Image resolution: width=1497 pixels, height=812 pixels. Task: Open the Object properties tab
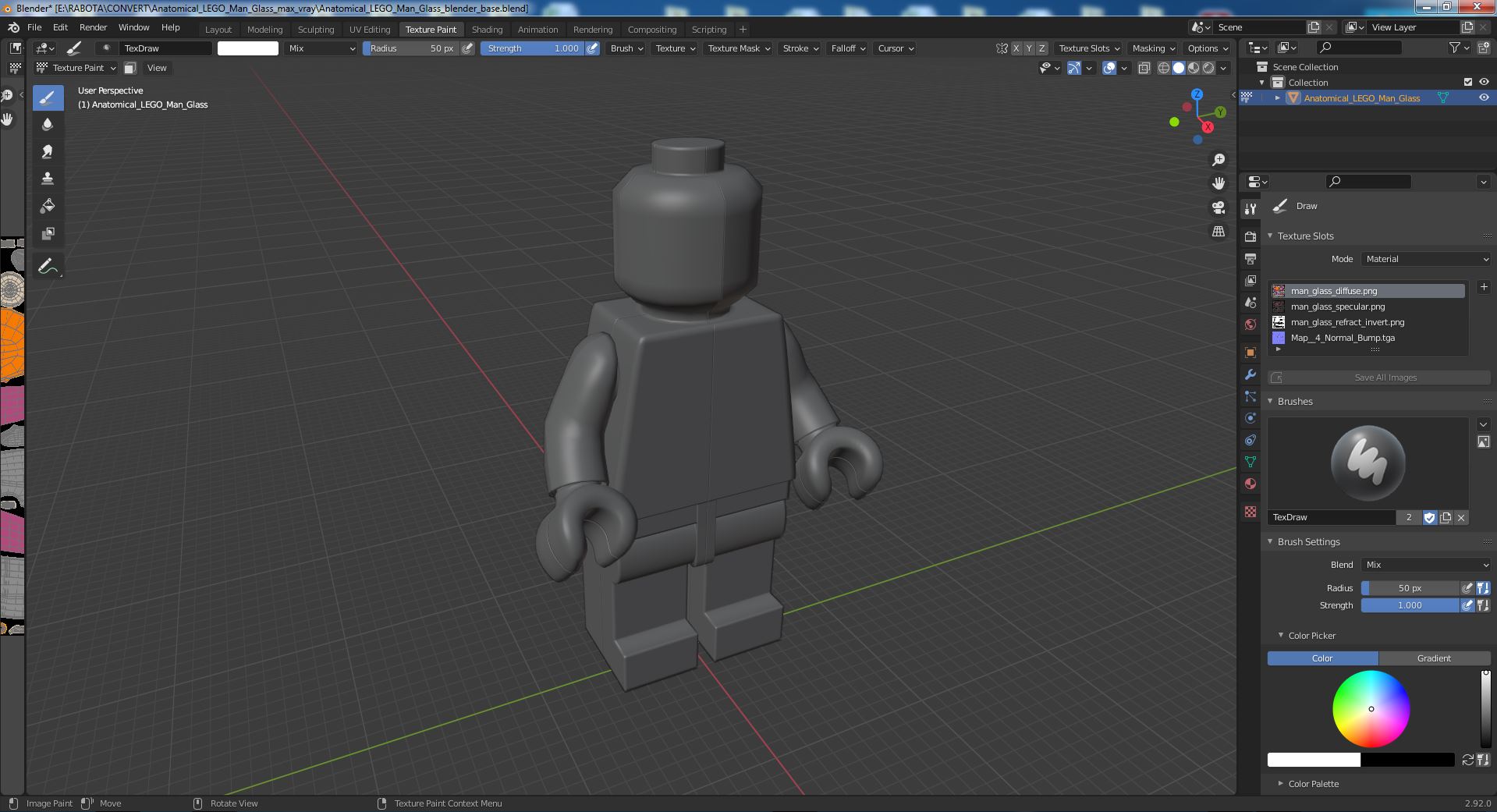(x=1250, y=353)
